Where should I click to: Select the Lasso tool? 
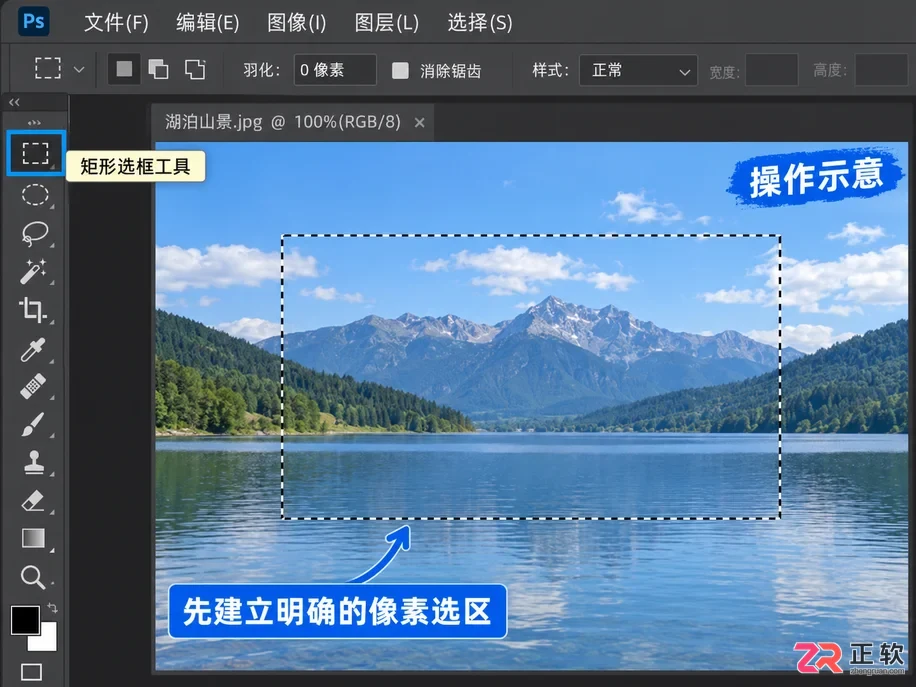pyautogui.click(x=34, y=234)
